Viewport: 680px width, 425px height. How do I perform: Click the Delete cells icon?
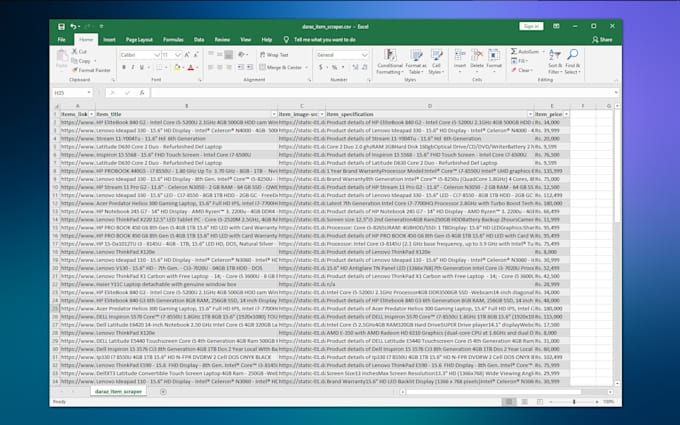pyautogui.click(x=477, y=61)
